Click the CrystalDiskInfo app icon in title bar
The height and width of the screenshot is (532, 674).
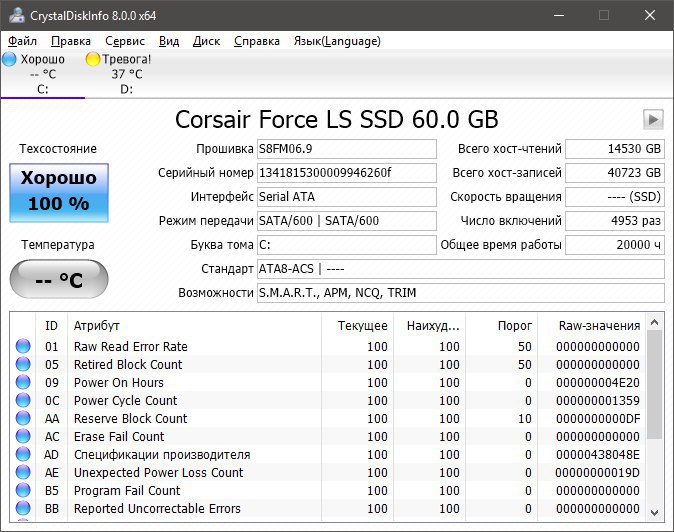coord(17,15)
